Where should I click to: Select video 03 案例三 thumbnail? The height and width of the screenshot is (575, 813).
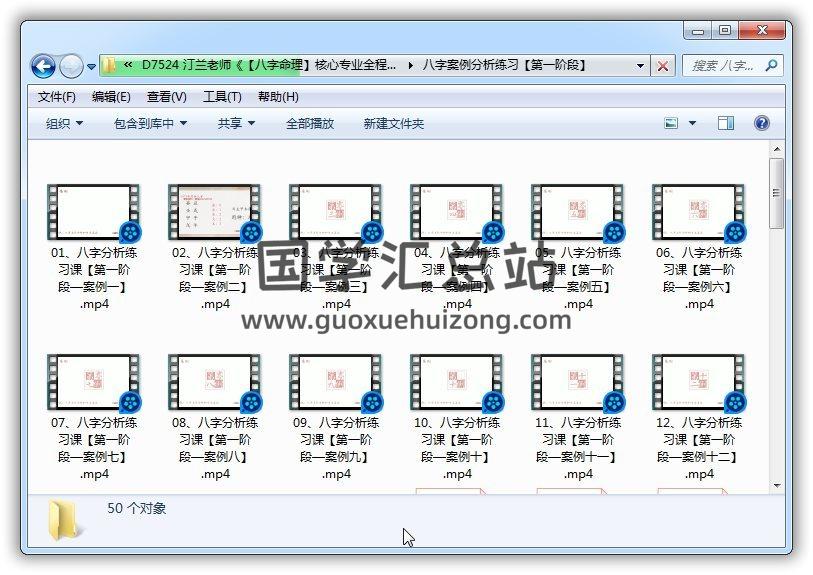[336, 213]
